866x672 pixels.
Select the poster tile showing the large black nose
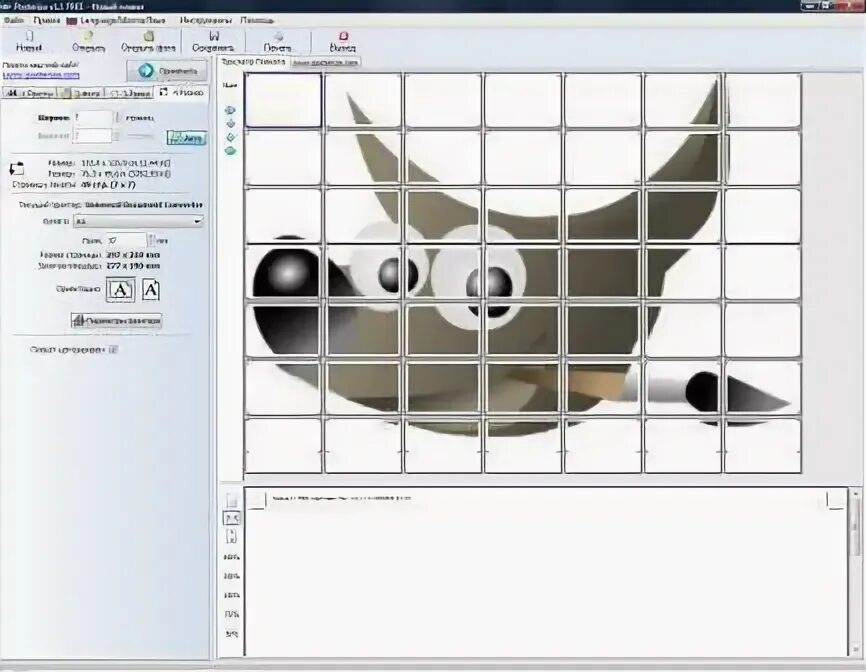[x=283, y=272]
